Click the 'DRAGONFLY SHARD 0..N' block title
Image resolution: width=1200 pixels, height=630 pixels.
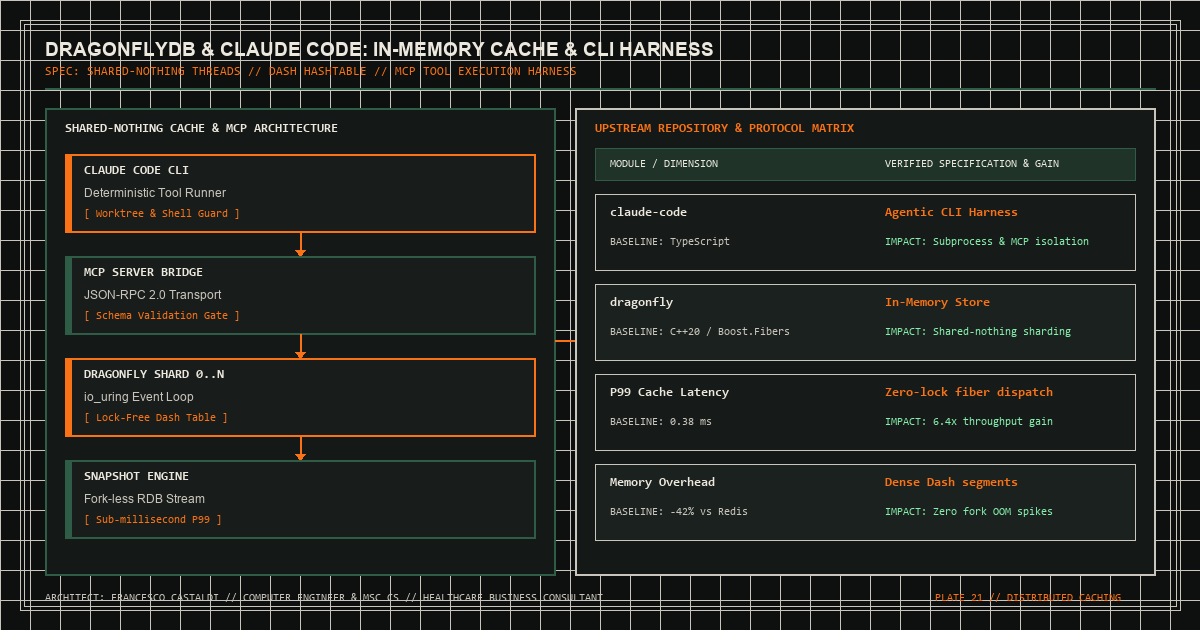[154, 374]
